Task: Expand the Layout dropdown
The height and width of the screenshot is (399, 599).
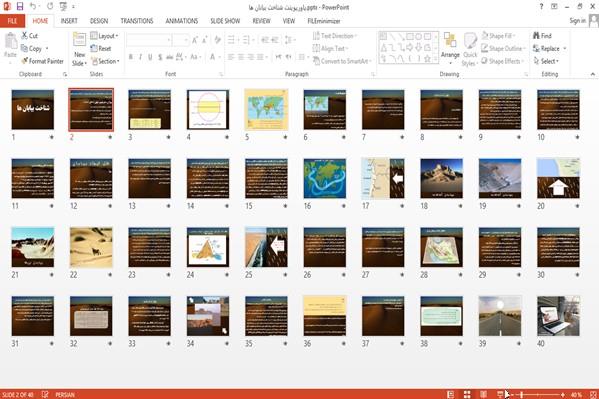Action: (x=104, y=36)
